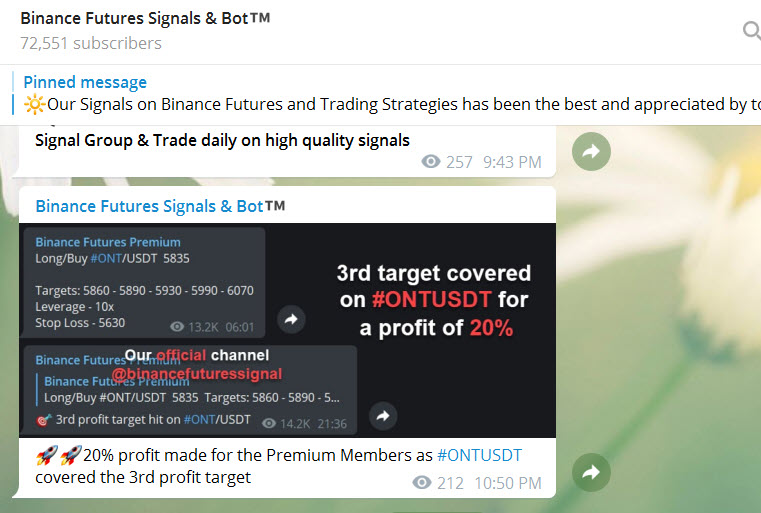Forward the 9:43 PM message using the share arrow
The width and height of the screenshot is (761, 513).
point(591,152)
